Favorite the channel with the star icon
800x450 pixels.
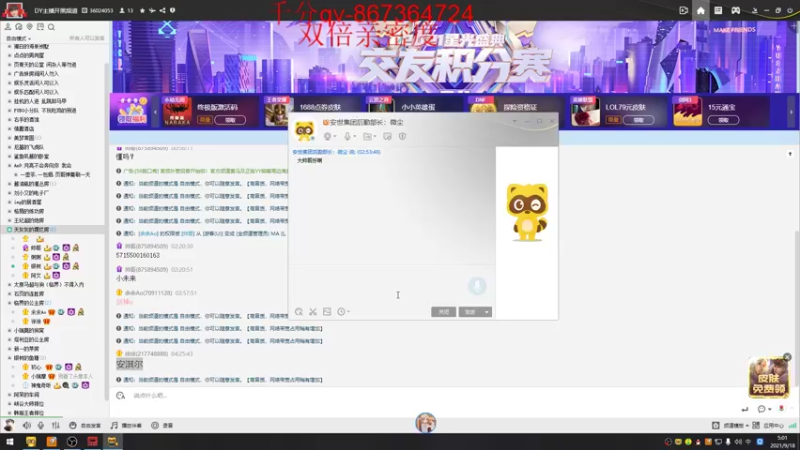click(142, 10)
